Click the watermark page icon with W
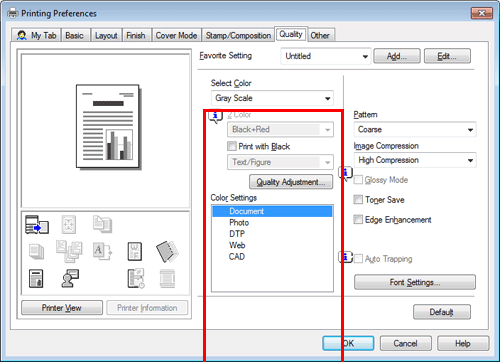 [135, 251]
